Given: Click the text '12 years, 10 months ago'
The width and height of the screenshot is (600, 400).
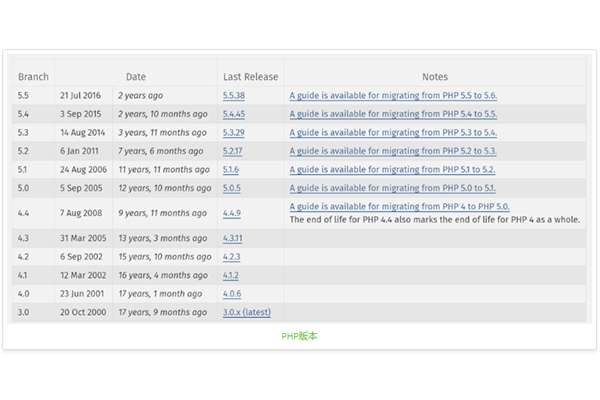Looking at the screenshot, I should [x=165, y=188].
